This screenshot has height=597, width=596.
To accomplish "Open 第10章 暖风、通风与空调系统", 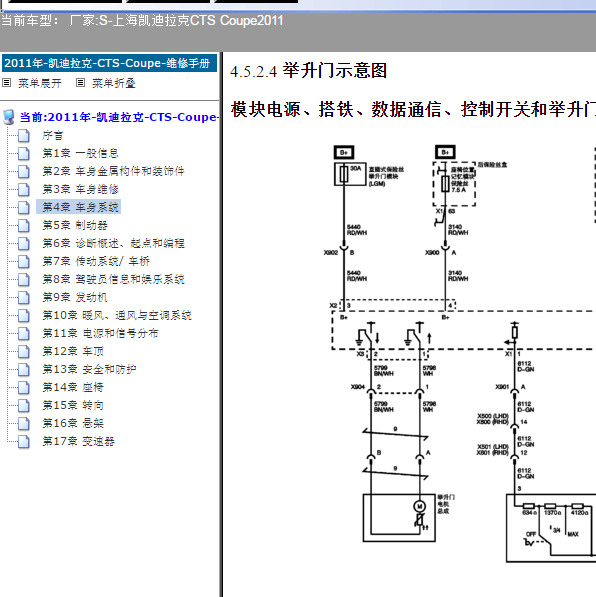I will click(x=117, y=315).
